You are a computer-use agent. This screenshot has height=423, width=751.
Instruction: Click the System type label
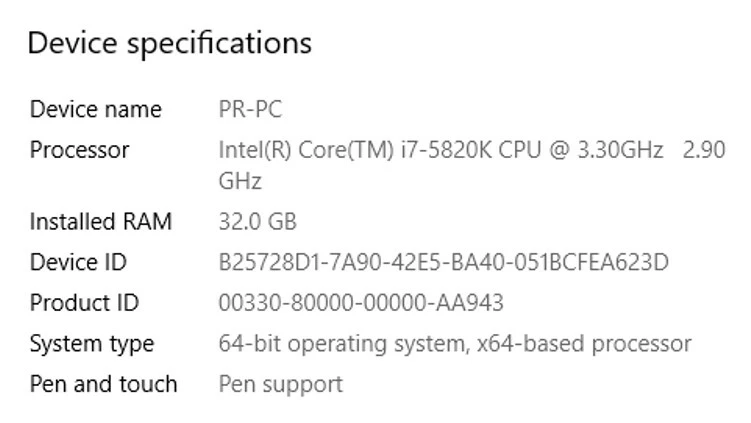(91, 344)
